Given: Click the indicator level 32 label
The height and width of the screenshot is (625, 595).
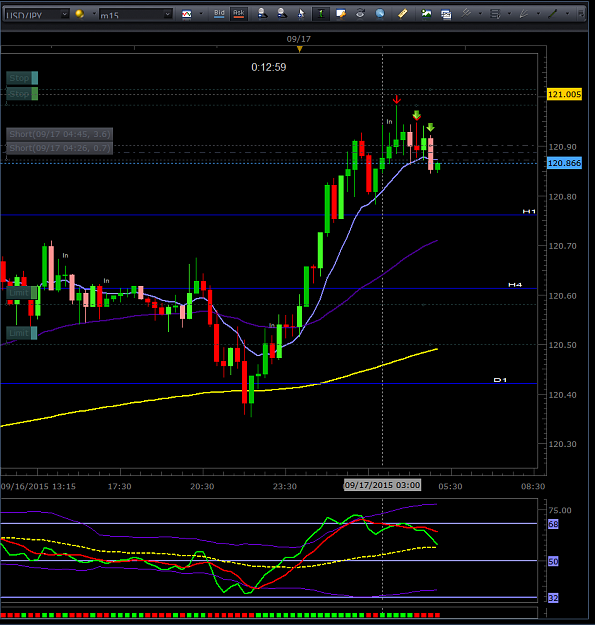Looking at the screenshot, I should [x=553, y=598].
